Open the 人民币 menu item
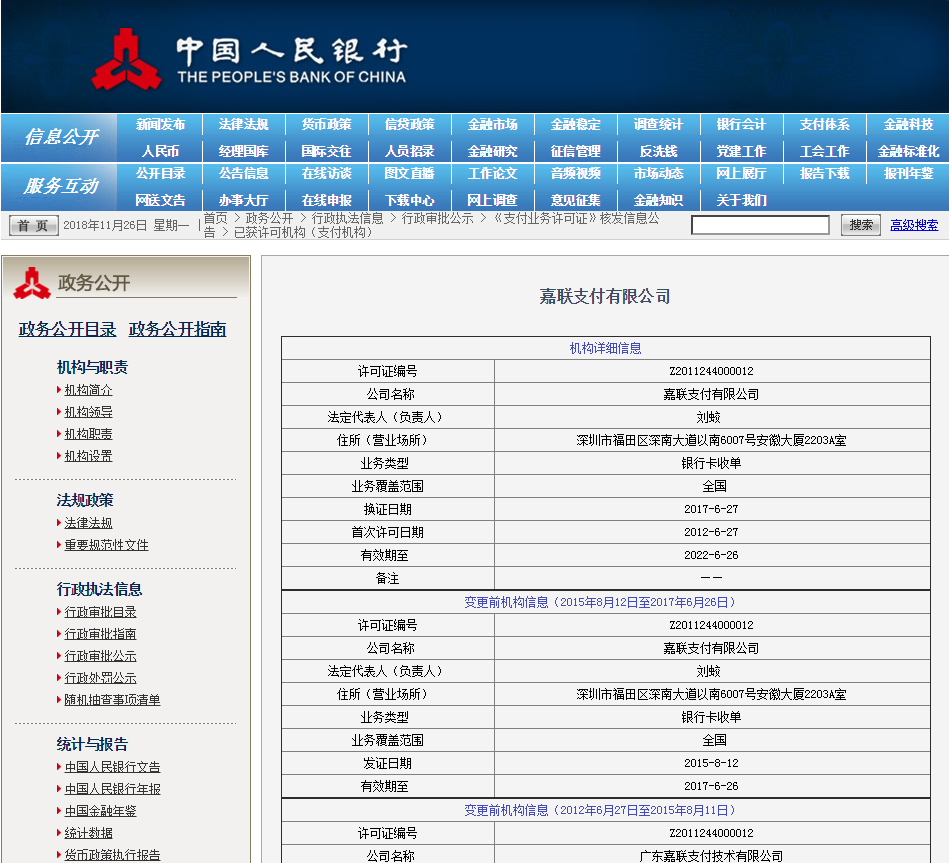 160,151
